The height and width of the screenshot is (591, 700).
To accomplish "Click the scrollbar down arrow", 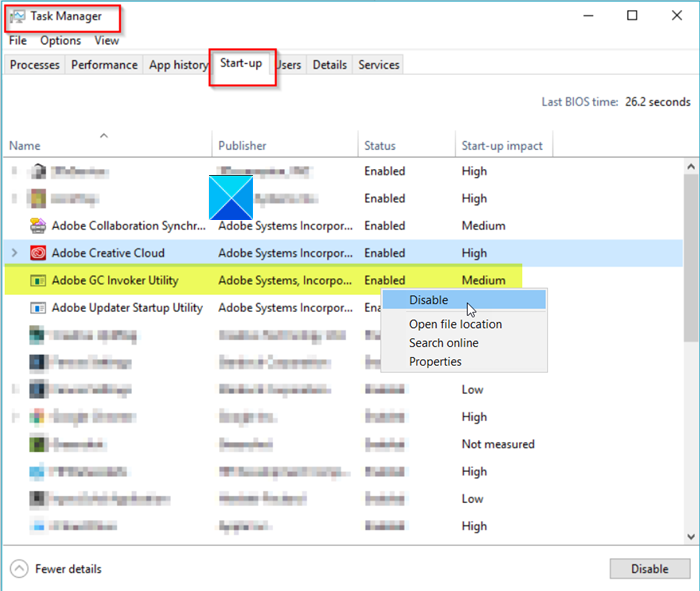I will 691,537.
